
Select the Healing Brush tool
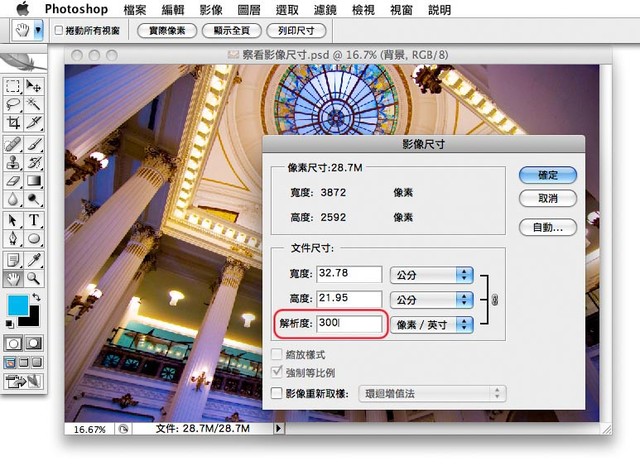(13, 144)
